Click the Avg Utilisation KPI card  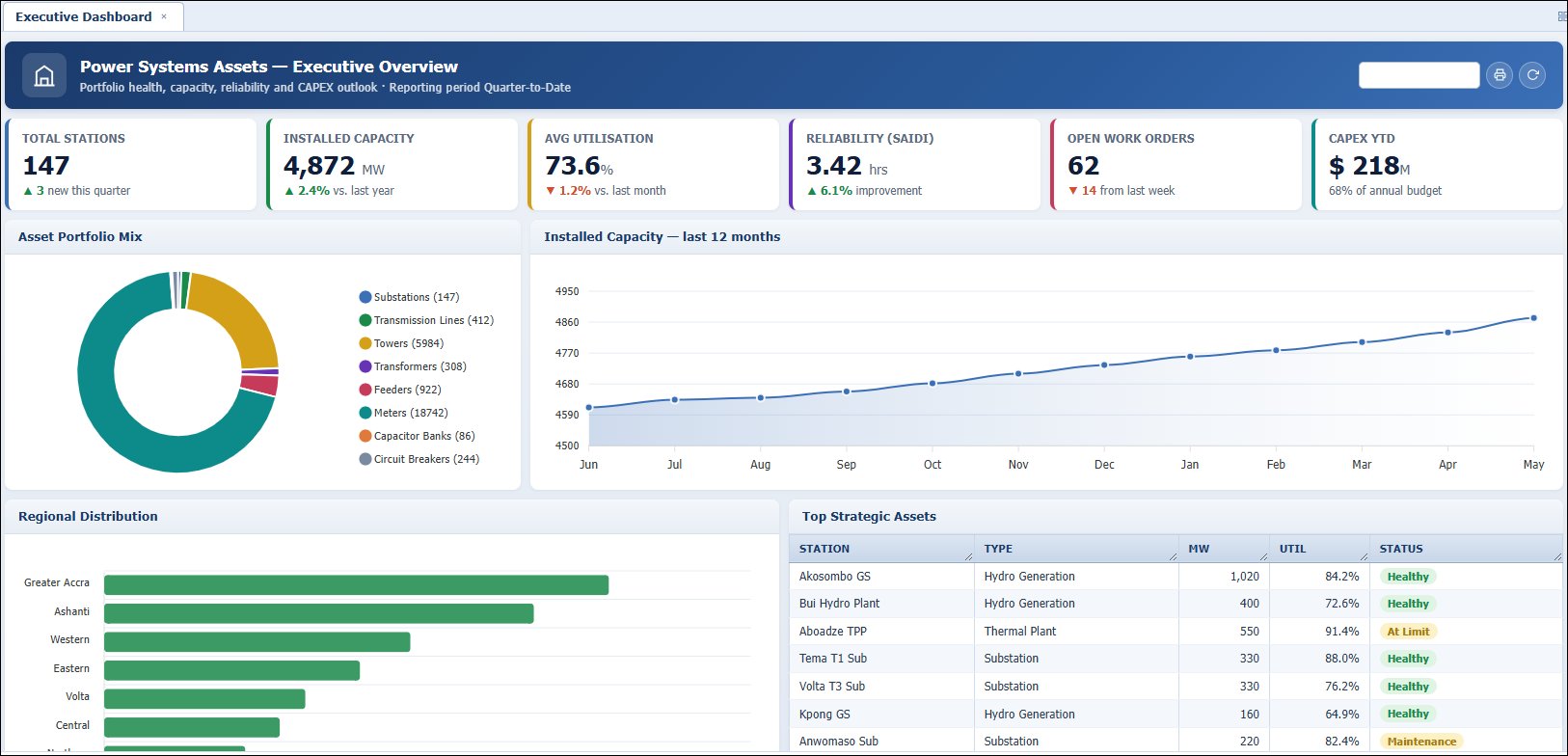[654, 164]
